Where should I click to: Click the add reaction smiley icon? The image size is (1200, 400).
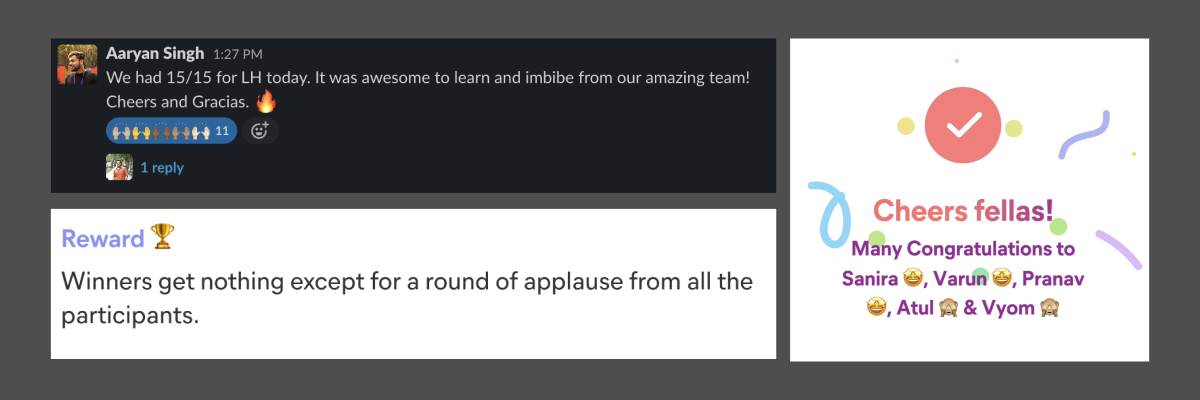(x=260, y=131)
